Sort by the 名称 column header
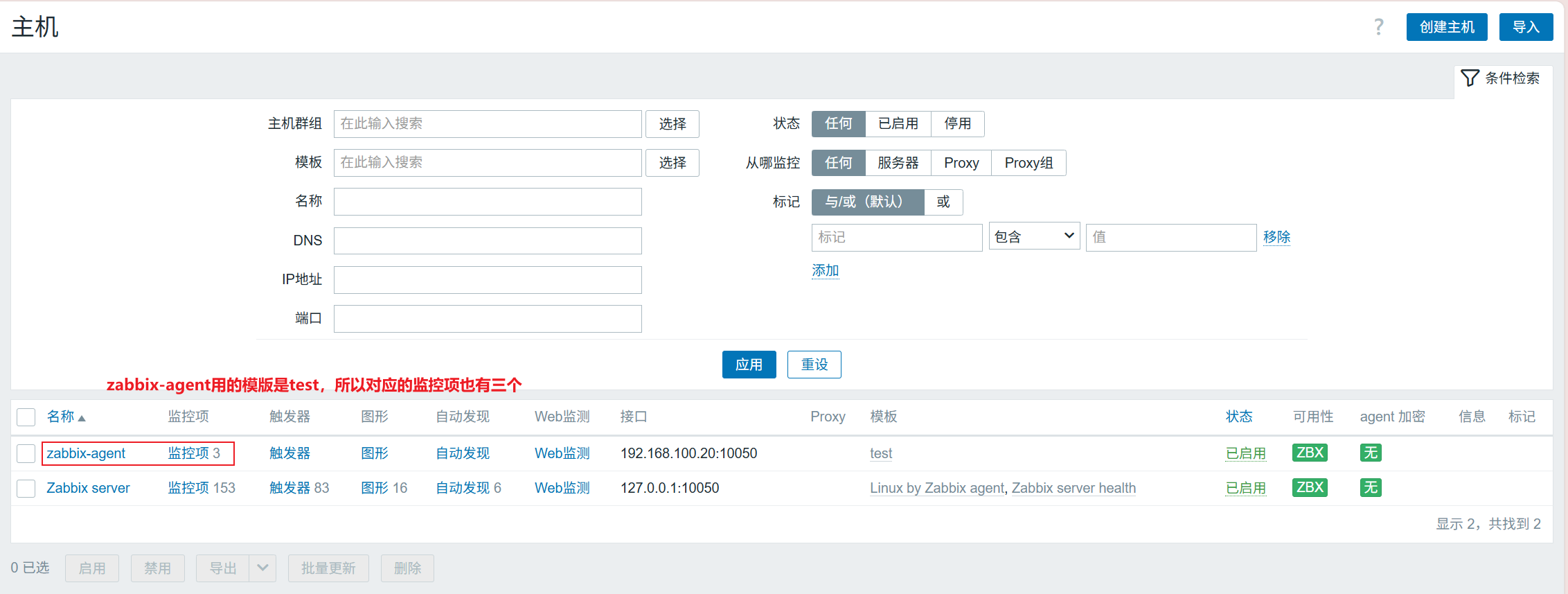This screenshot has width=1568, height=594. click(x=66, y=417)
